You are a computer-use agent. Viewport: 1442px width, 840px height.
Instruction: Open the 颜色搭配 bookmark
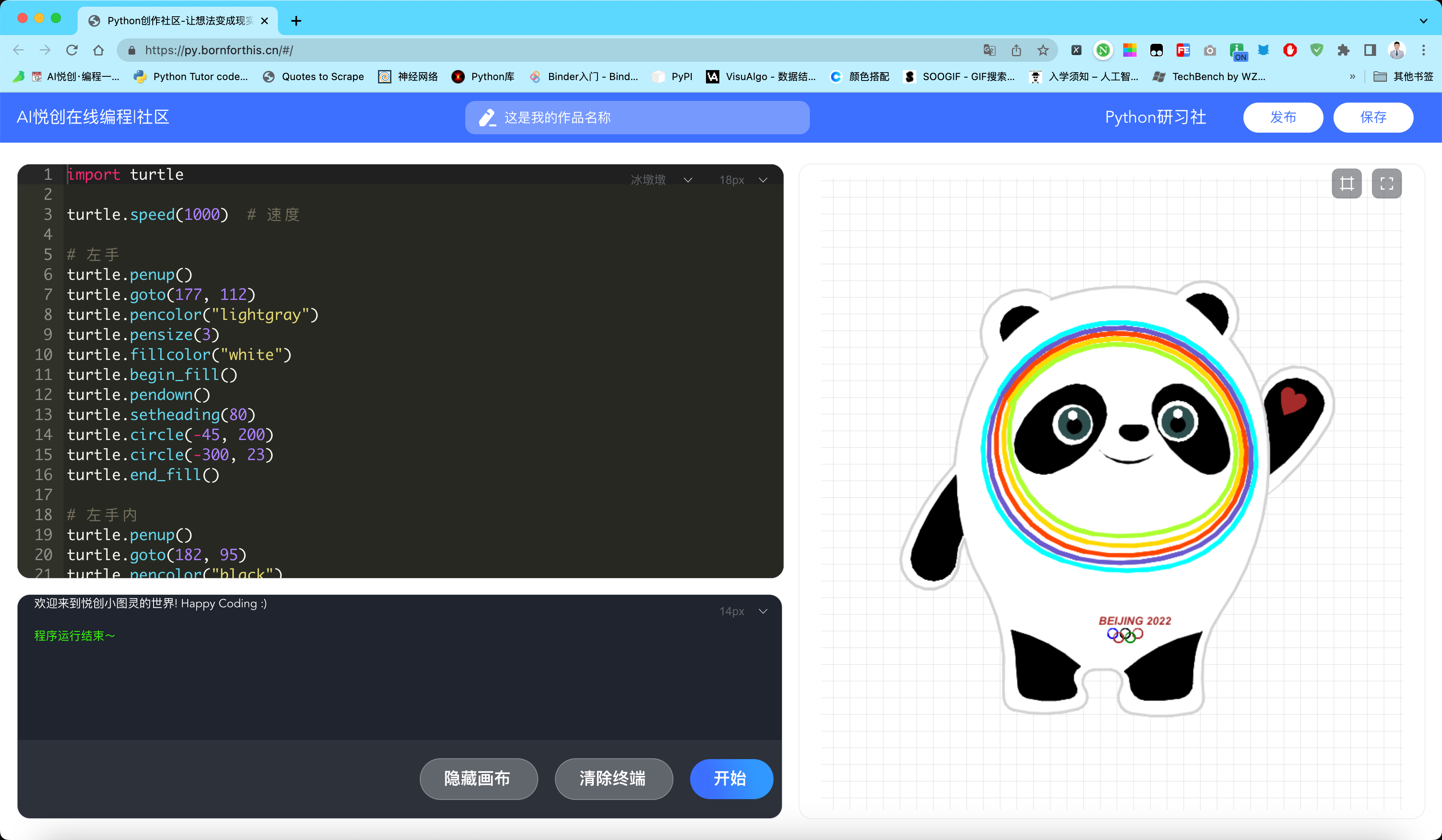tap(860, 77)
